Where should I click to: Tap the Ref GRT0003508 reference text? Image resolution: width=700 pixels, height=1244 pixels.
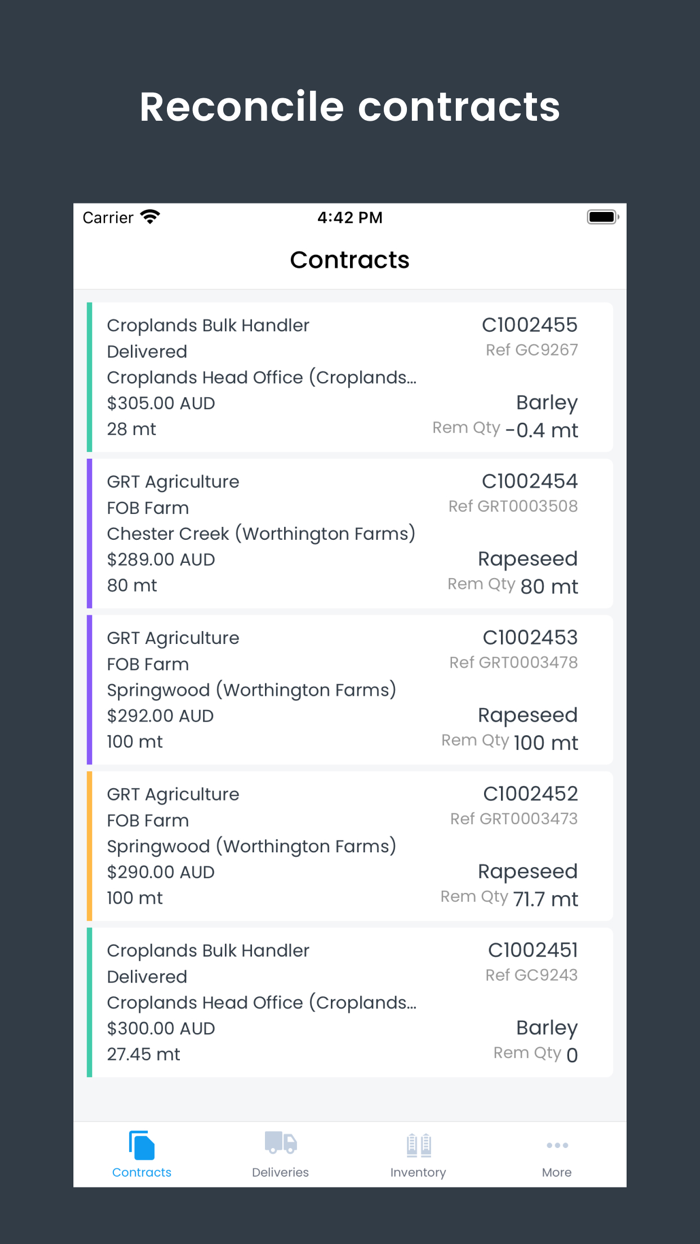click(x=513, y=506)
